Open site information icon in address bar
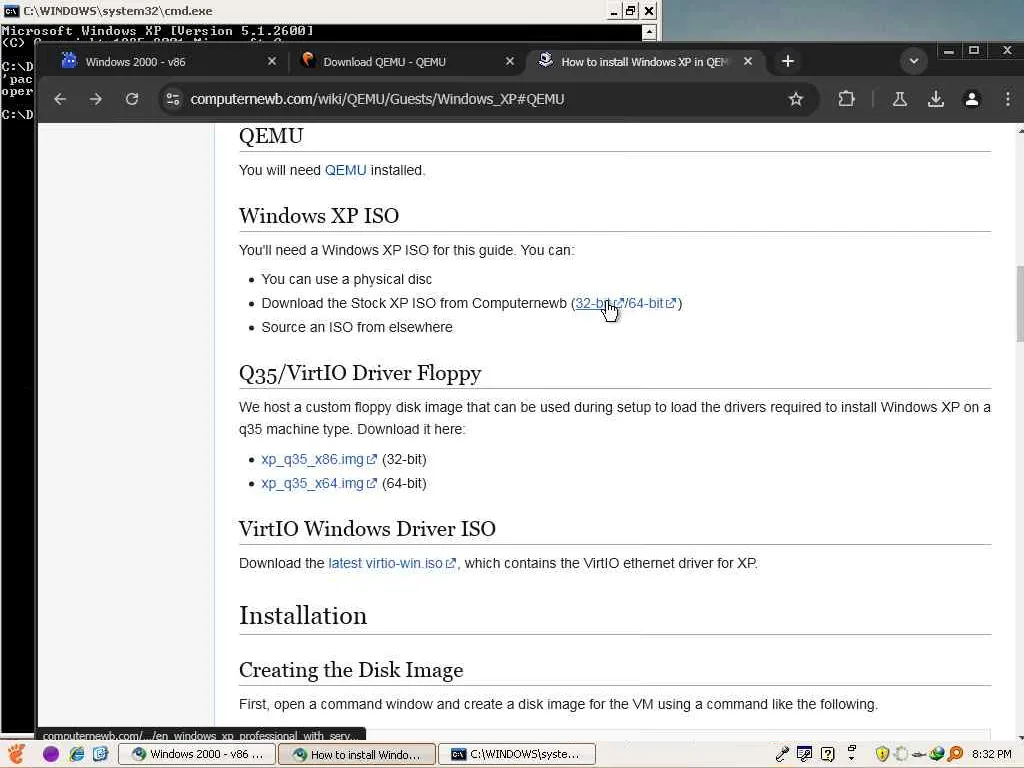 click(173, 99)
